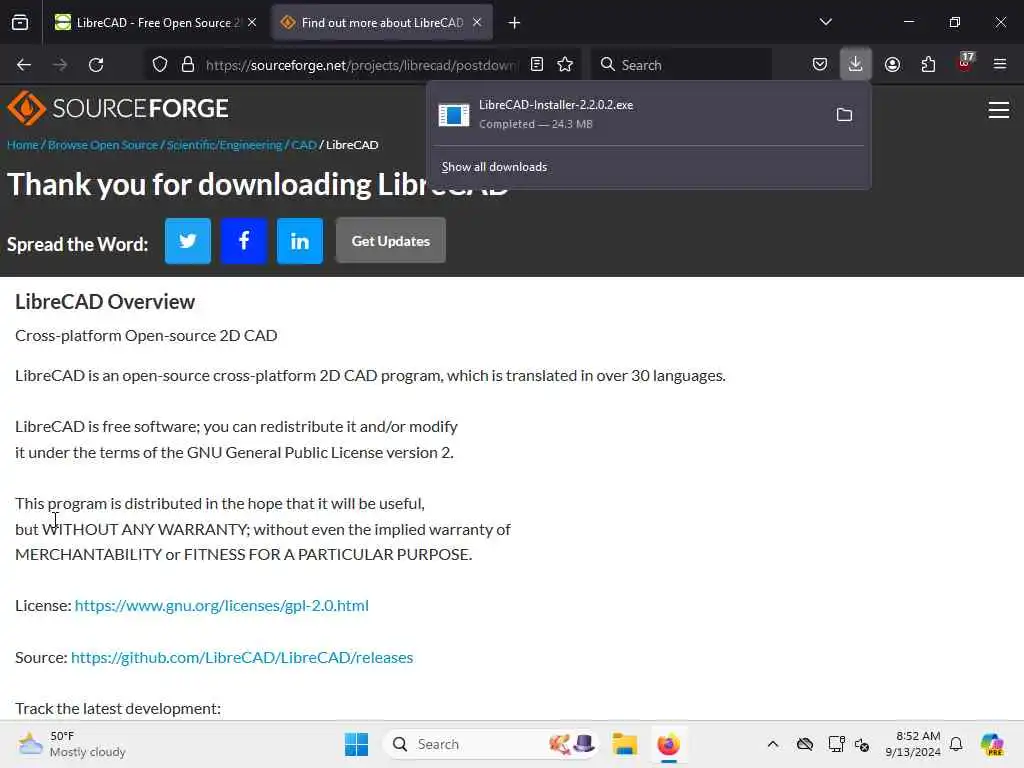Toggle reader view icon
The height and width of the screenshot is (768, 1024).
537,65
